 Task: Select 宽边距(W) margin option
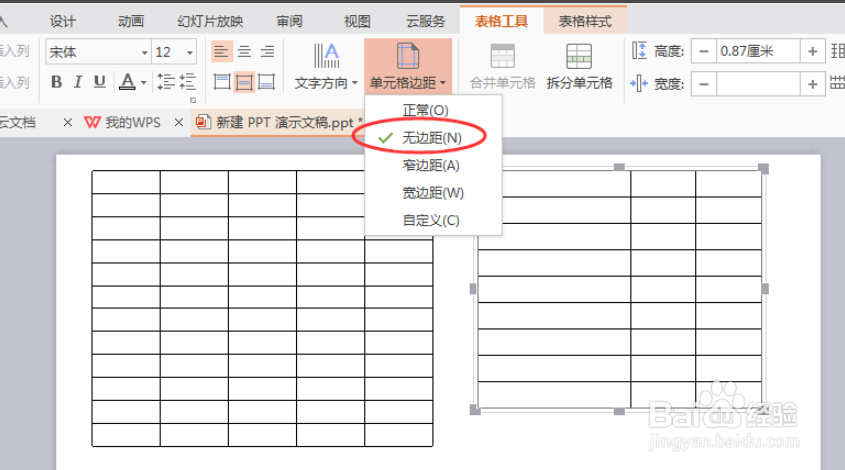[x=433, y=193]
